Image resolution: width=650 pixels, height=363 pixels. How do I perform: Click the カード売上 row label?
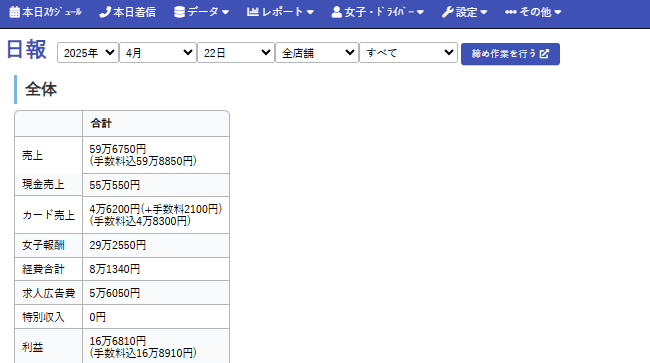click(x=49, y=215)
